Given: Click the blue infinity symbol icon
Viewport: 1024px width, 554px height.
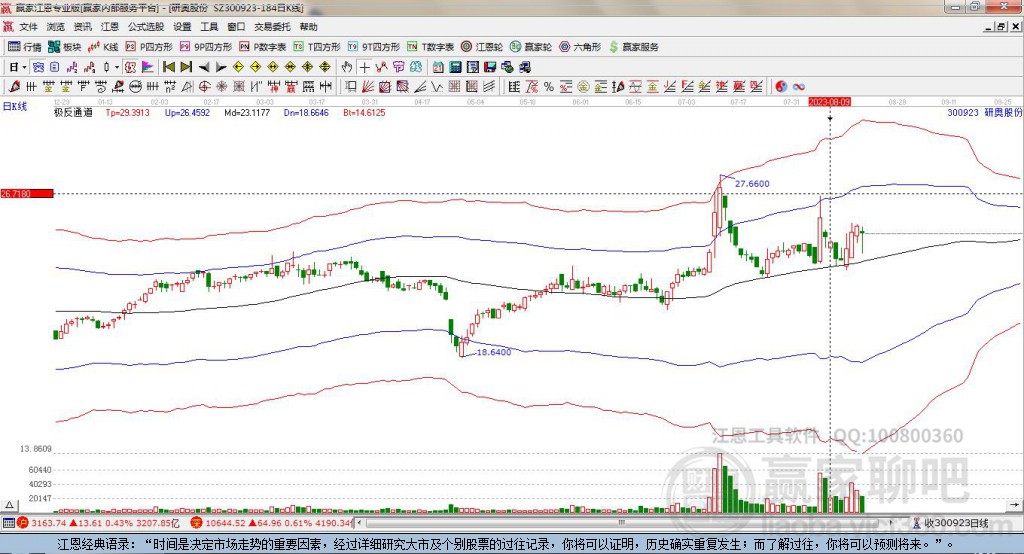Looking at the screenshot, I should [x=799, y=87].
